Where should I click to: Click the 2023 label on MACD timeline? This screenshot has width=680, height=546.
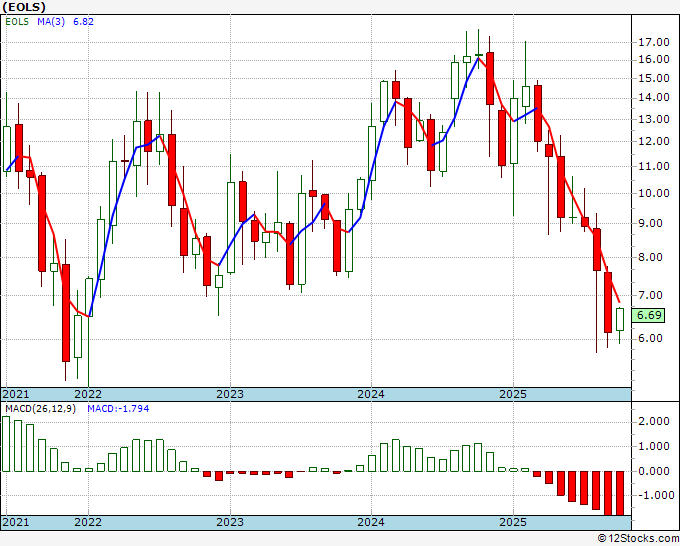tap(230, 522)
